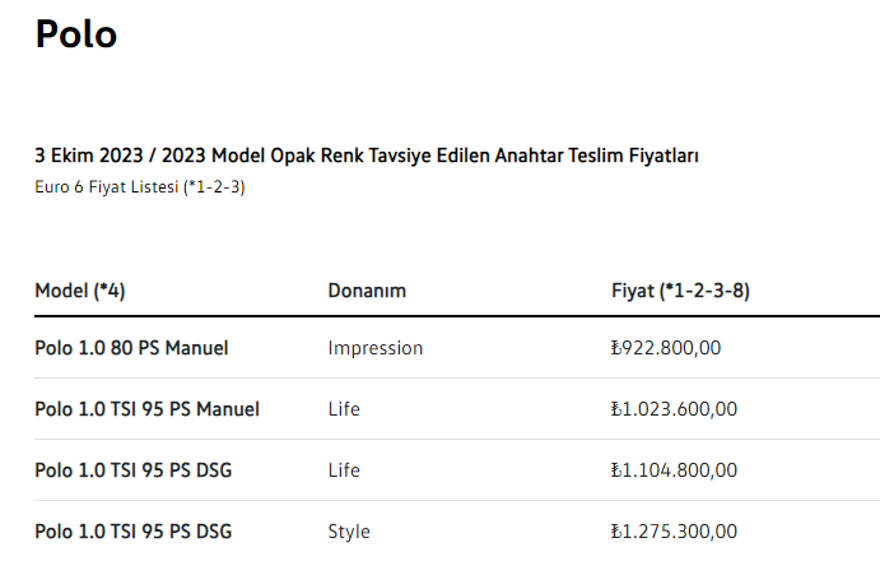Click the Polo page heading
Image resolution: width=880 pixels, height=588 pixels.
click(76, 34)
